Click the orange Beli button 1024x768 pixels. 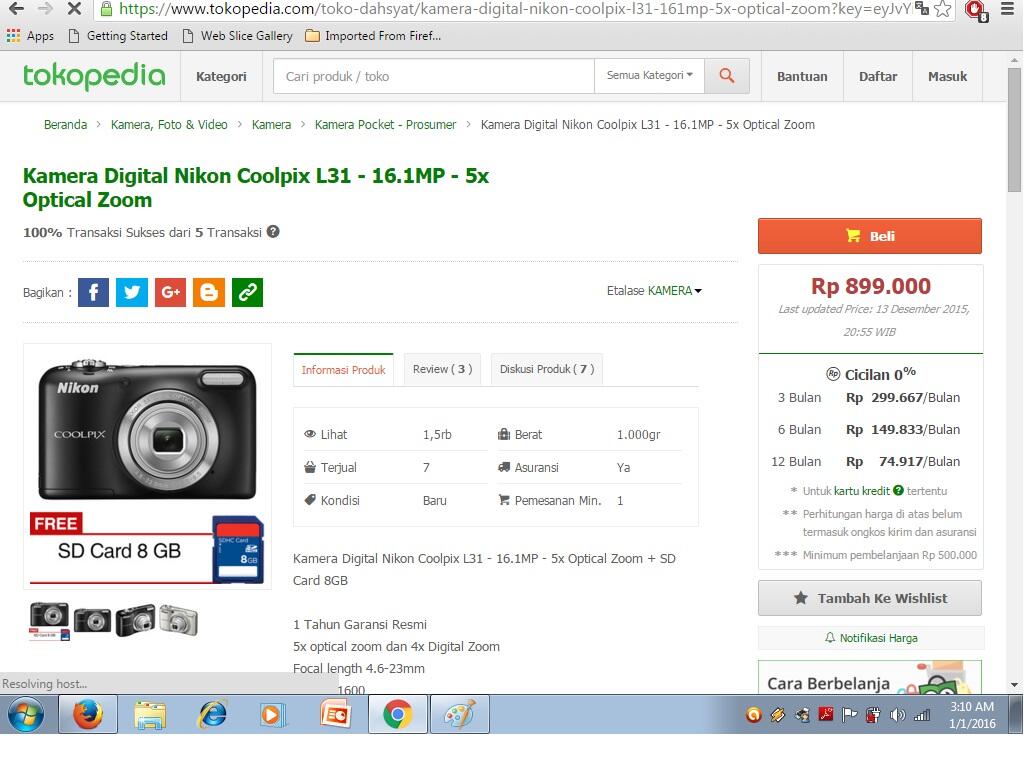(x=870, y=236)
